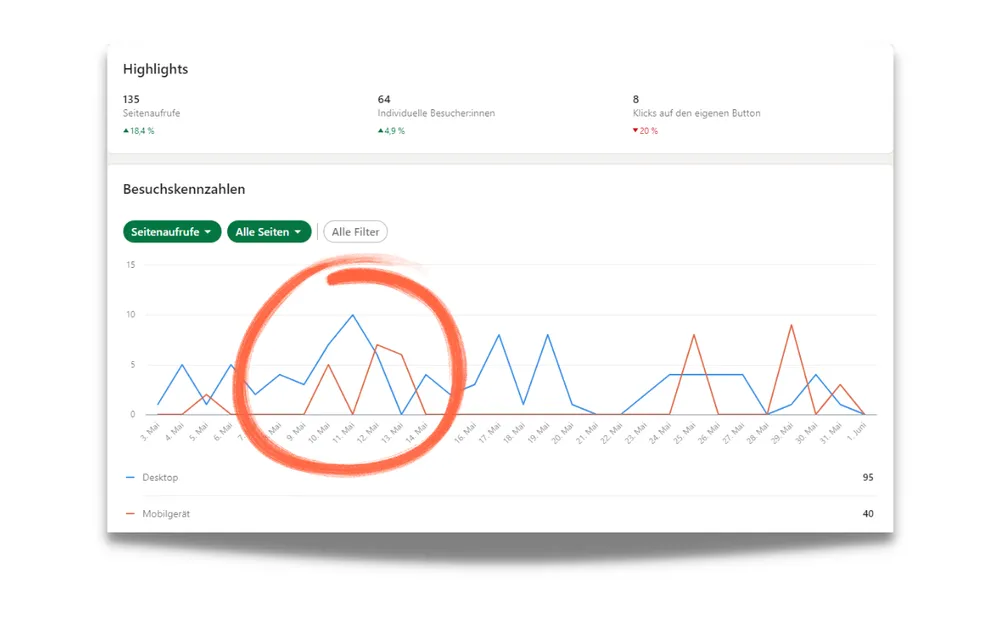Open the Seitenaufrufe metric dropdown
1000x617 pixels.
click(x=172, y=232)
